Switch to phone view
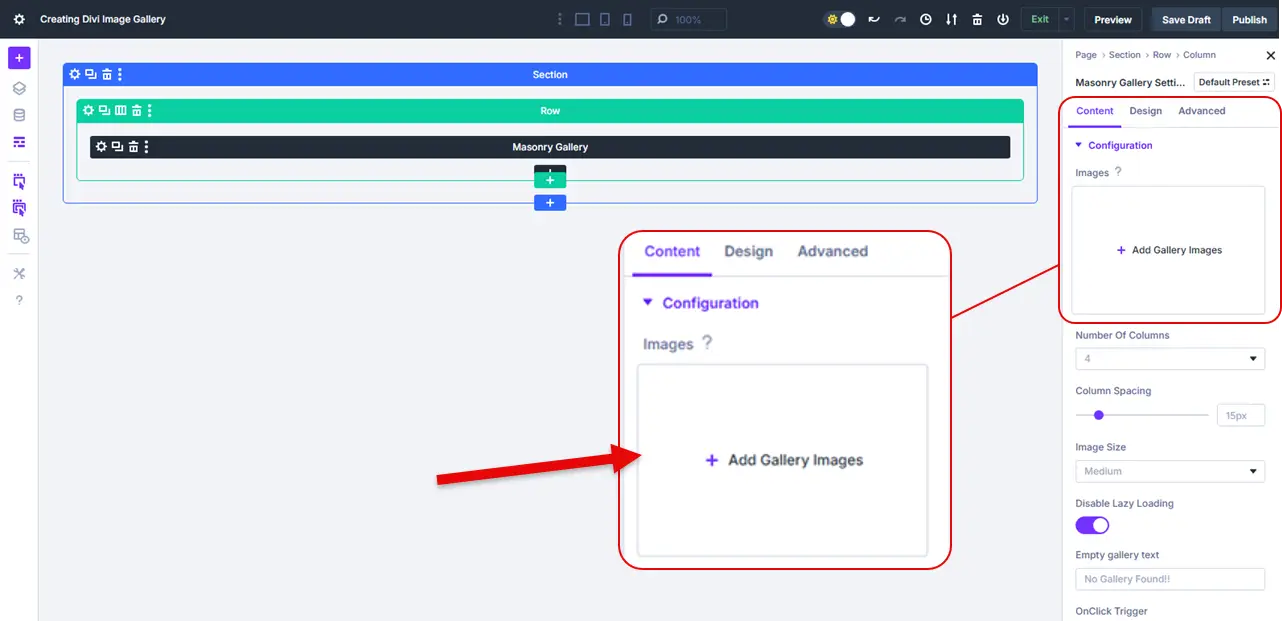The image size is (1282, 621). [627, 19]
